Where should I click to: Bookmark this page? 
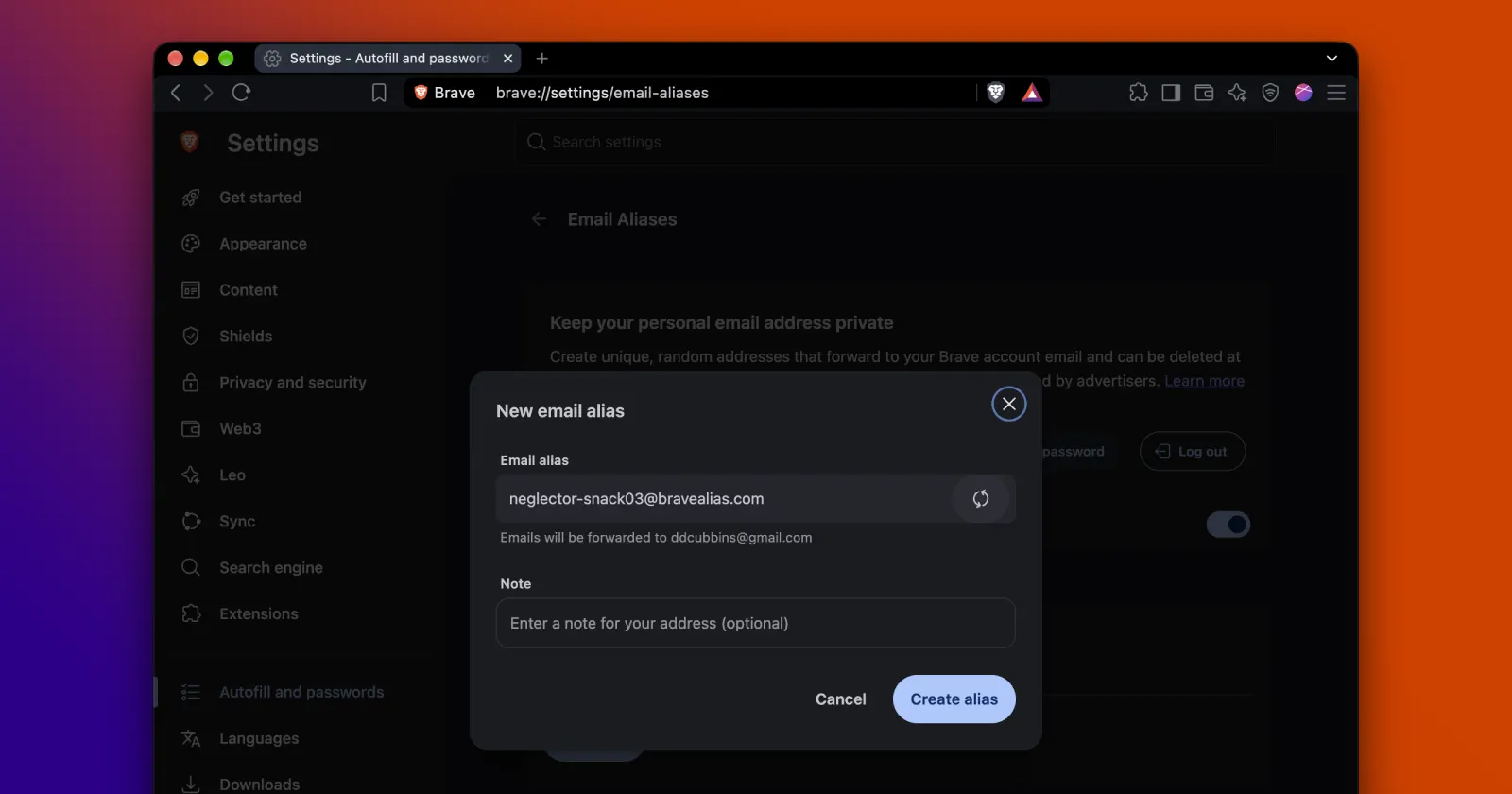click(379, 93)
